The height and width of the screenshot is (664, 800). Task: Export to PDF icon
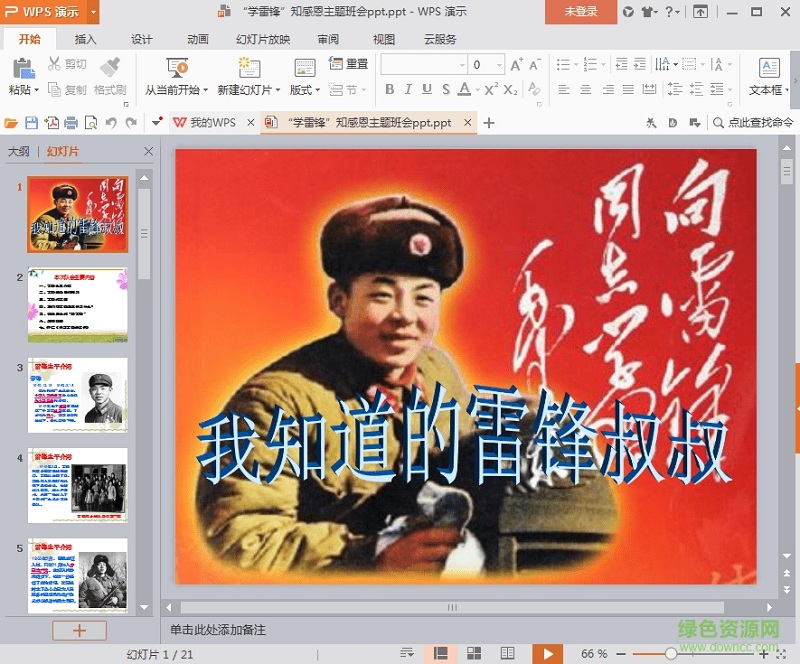[x=52, y=123]
